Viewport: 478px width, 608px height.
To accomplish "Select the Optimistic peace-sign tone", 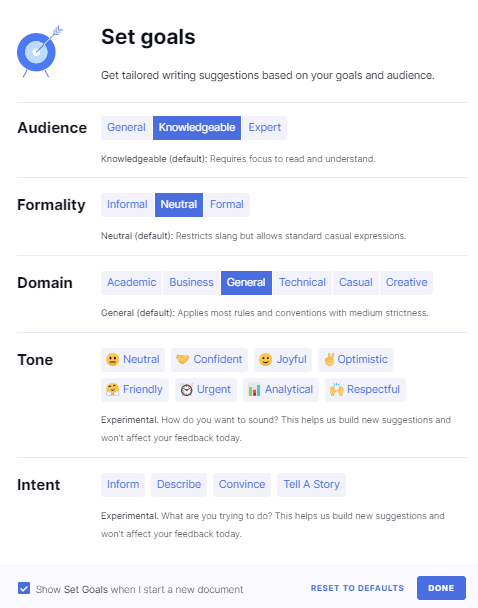I will 356,359.
